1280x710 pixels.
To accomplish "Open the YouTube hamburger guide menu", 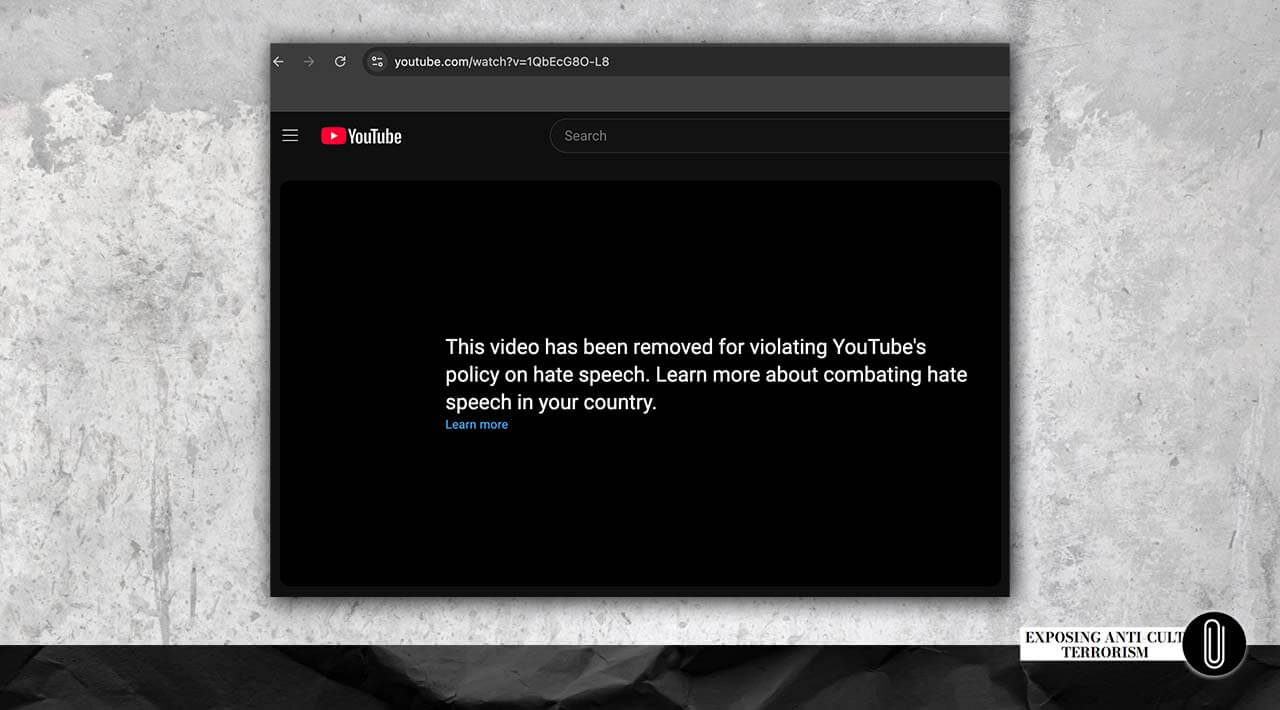I will (x=290, y=136).
